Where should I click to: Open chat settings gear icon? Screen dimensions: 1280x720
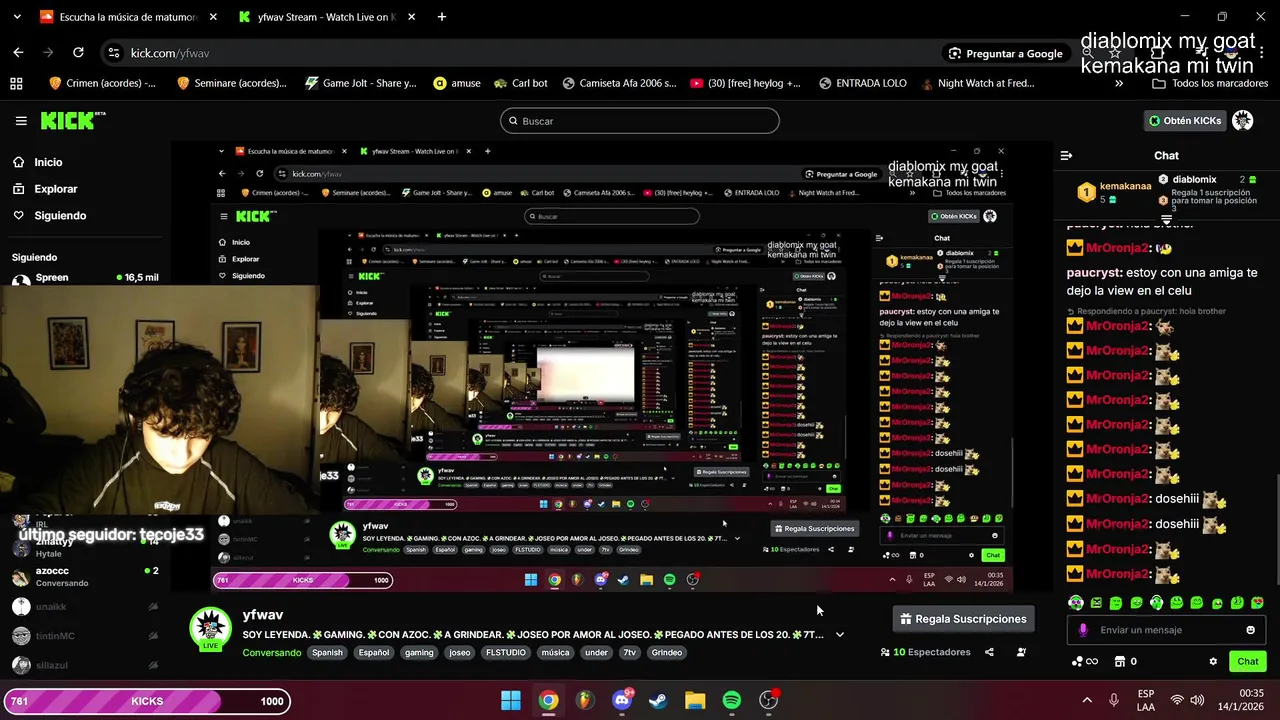(x=1213, y=662)
